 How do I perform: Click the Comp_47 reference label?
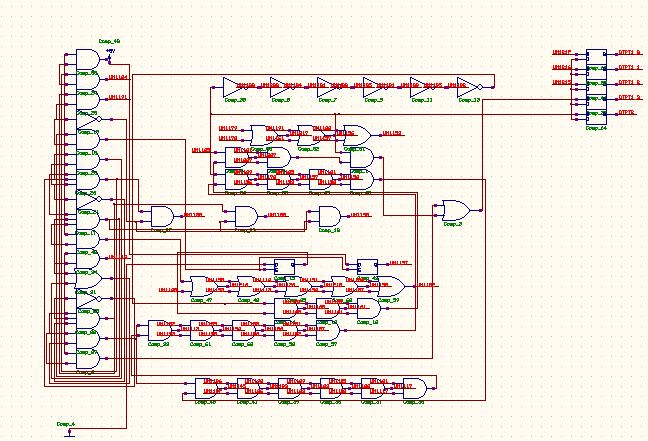pos(202,300)
